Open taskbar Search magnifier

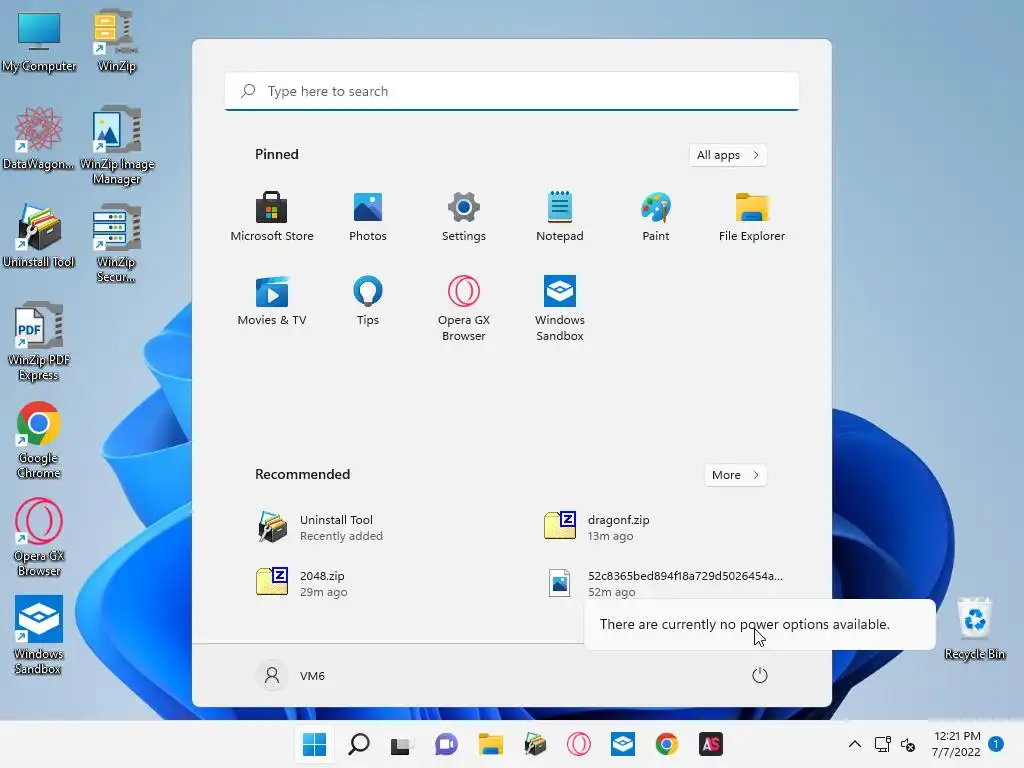tap(359, 744)
